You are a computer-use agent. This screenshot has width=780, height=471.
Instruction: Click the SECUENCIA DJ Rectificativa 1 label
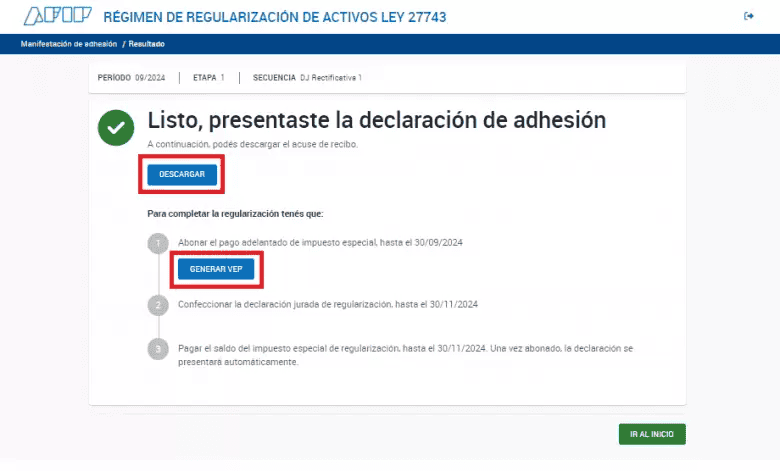pos(307,77)
